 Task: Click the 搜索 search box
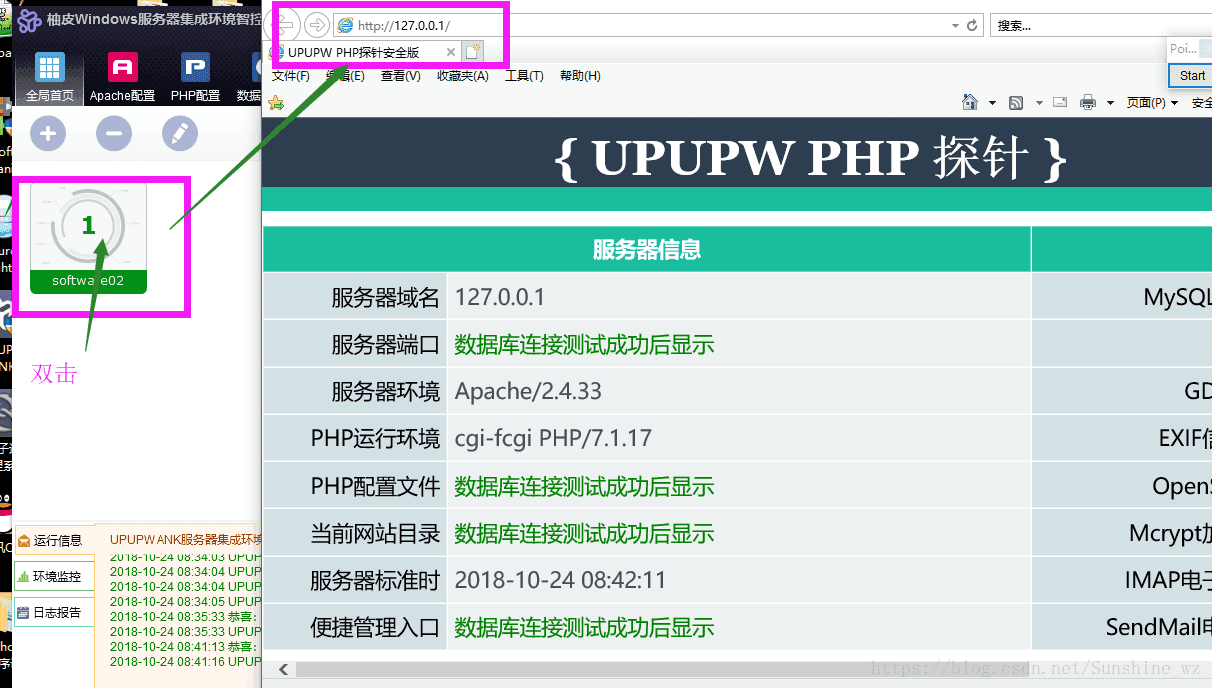point(1100,26)
